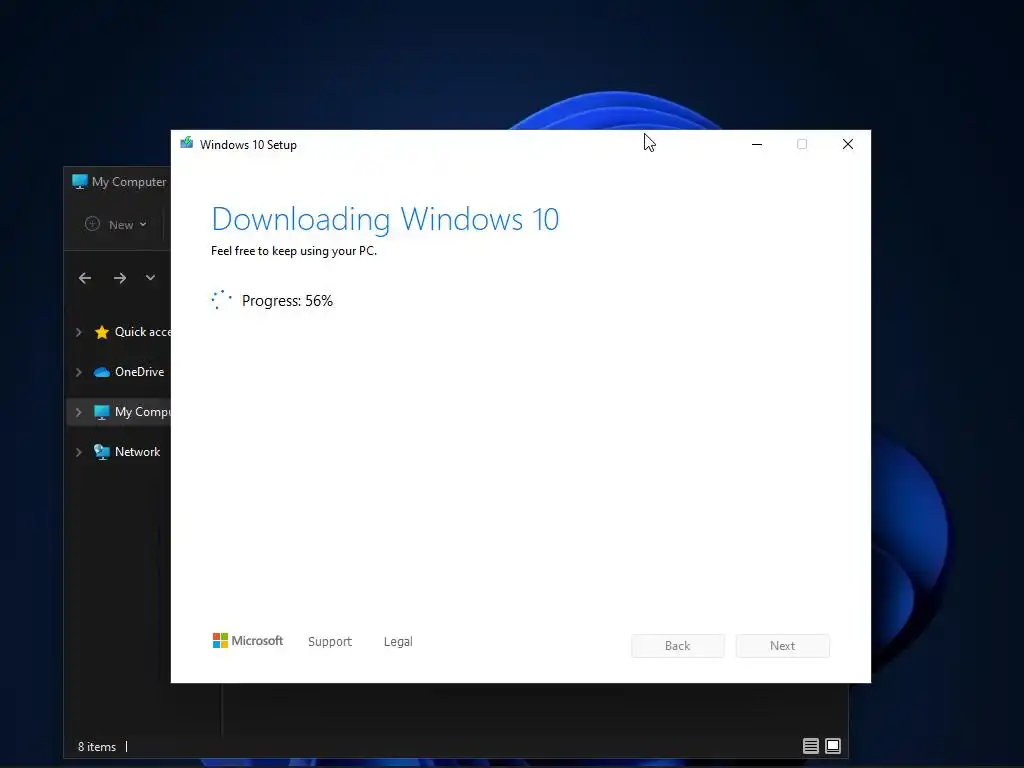Select the Quick access star icon
Screen dimensions: 1024x768
[101, 332]
